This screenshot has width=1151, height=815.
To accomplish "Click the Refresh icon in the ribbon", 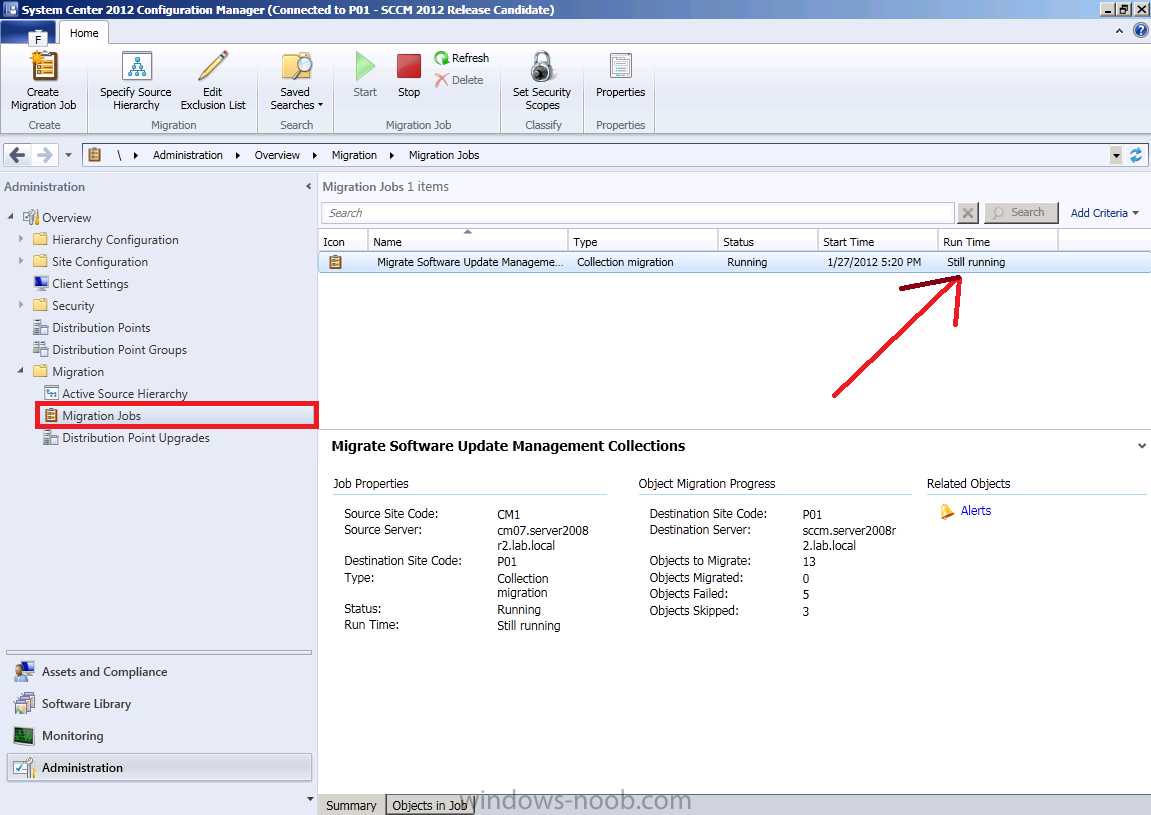I will (x=441, y=58).
